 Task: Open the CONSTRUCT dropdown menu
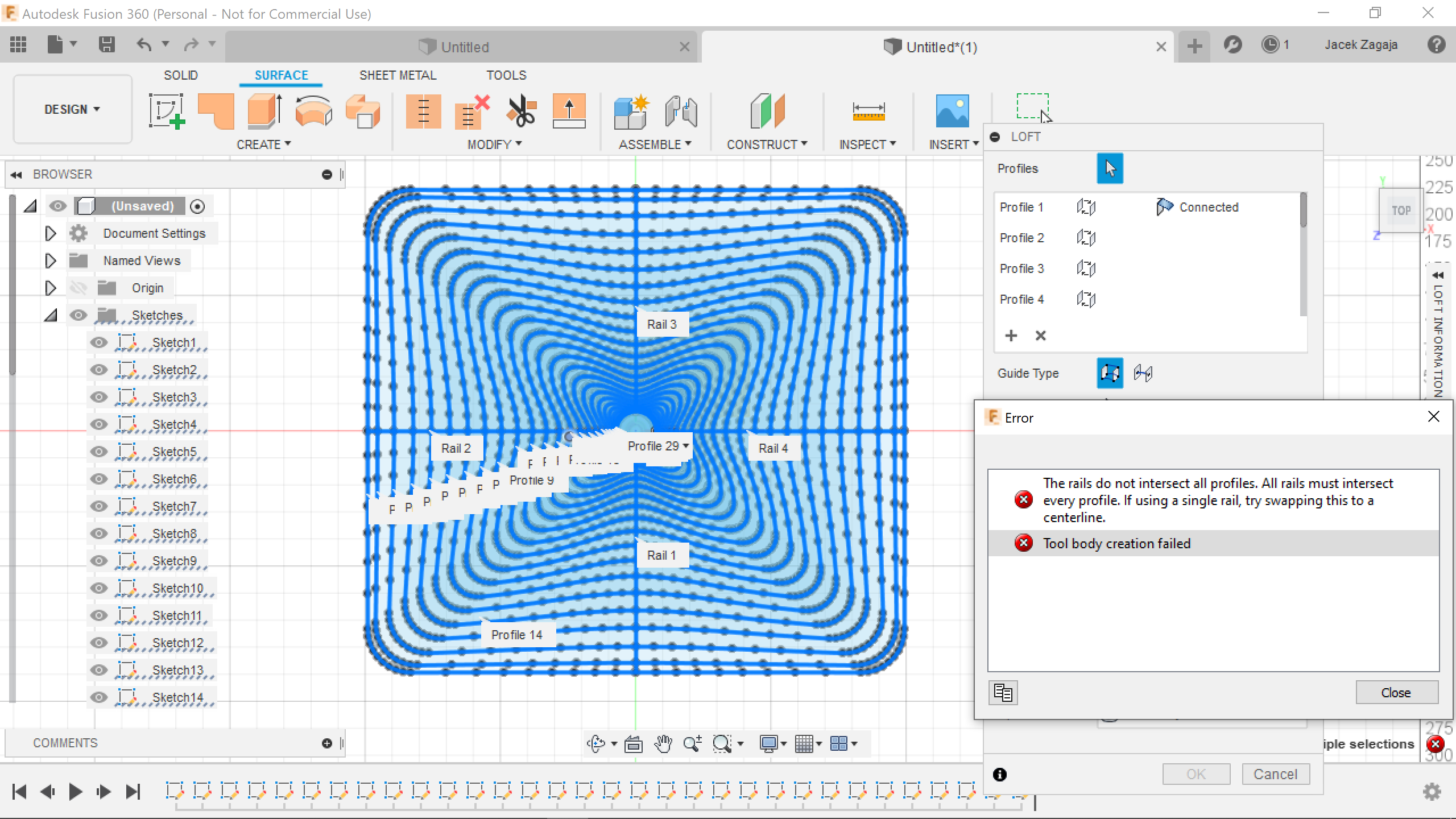(767, 144)
